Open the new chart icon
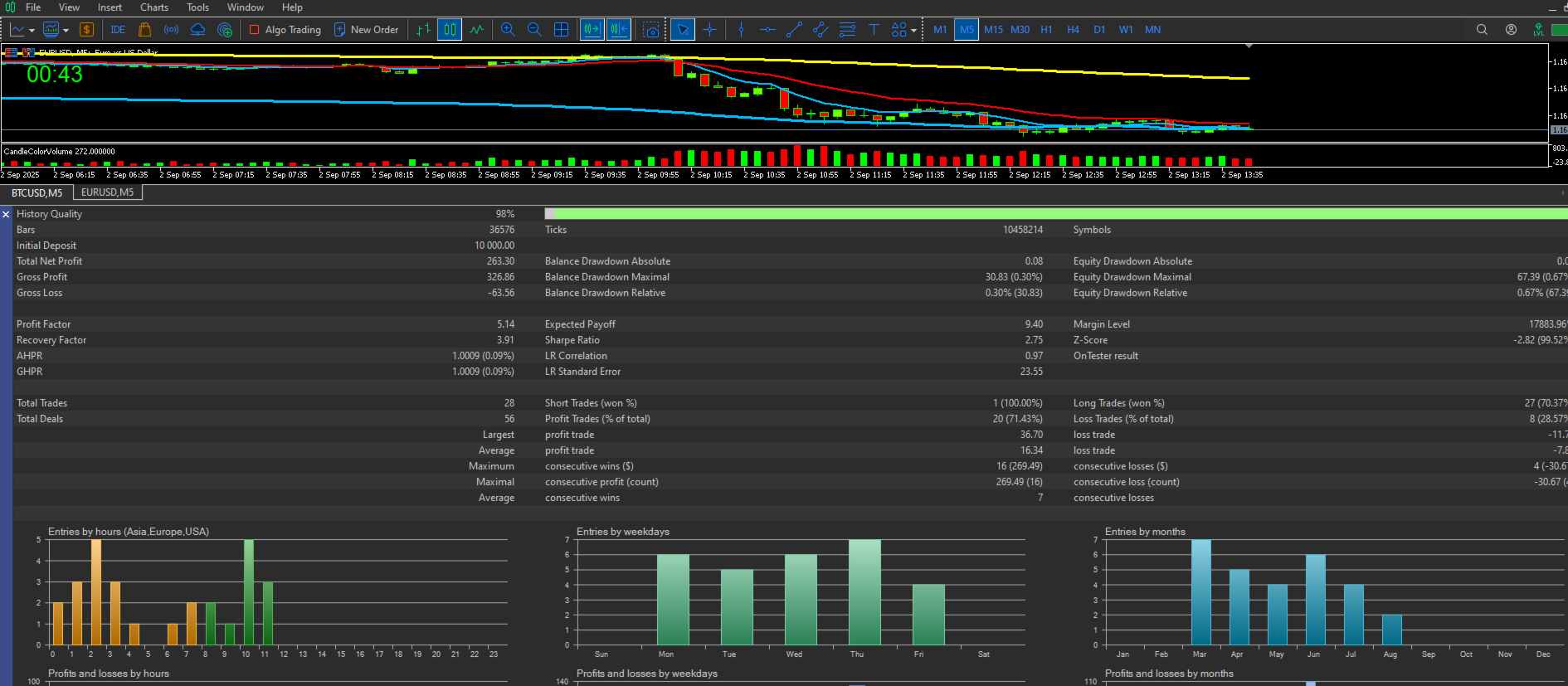The width and height of the screenshot is (1568, 686). [x=17, y=30]
